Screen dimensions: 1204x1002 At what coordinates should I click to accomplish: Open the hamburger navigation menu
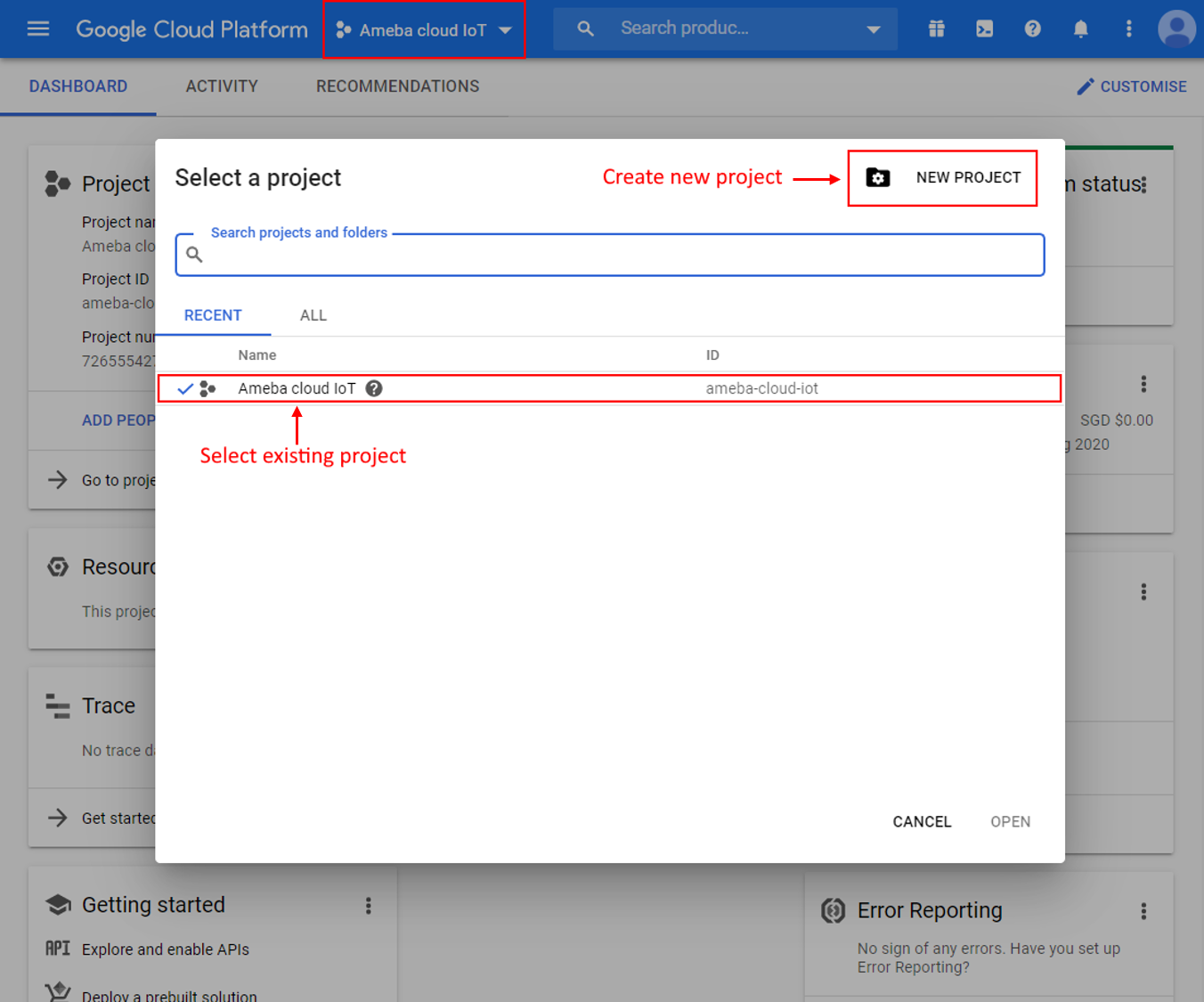[38, 29]
